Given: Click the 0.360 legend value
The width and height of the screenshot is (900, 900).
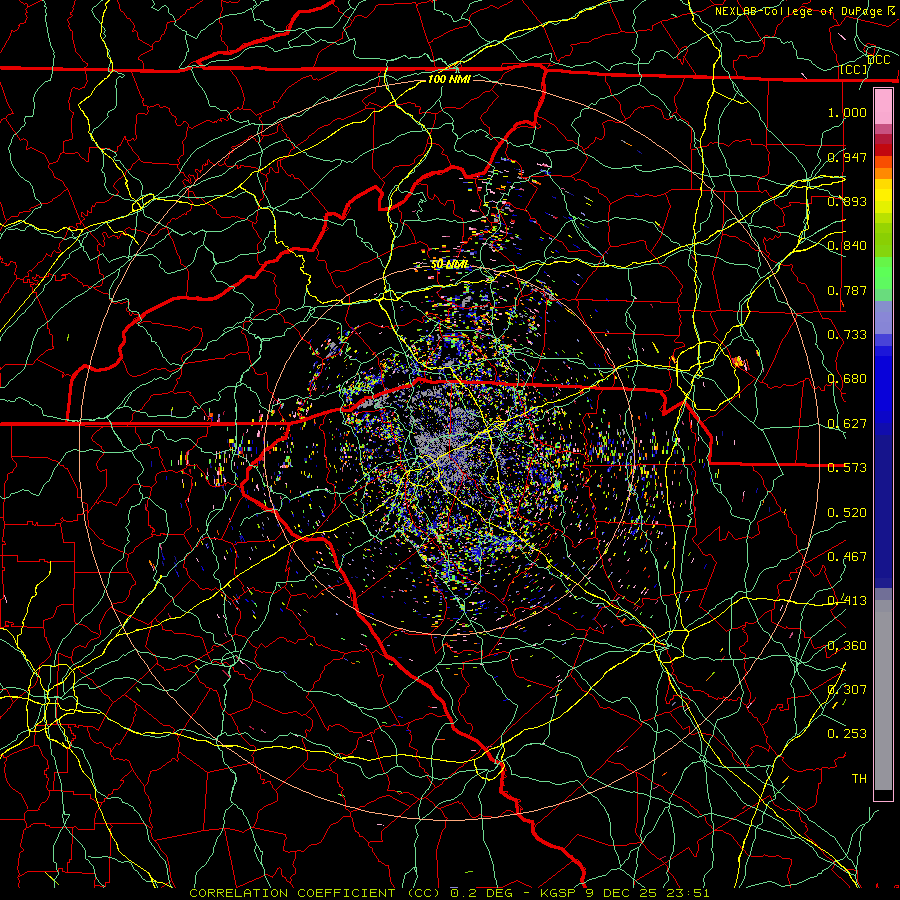Looking at the screenshot, I should [x=847, y=646].
